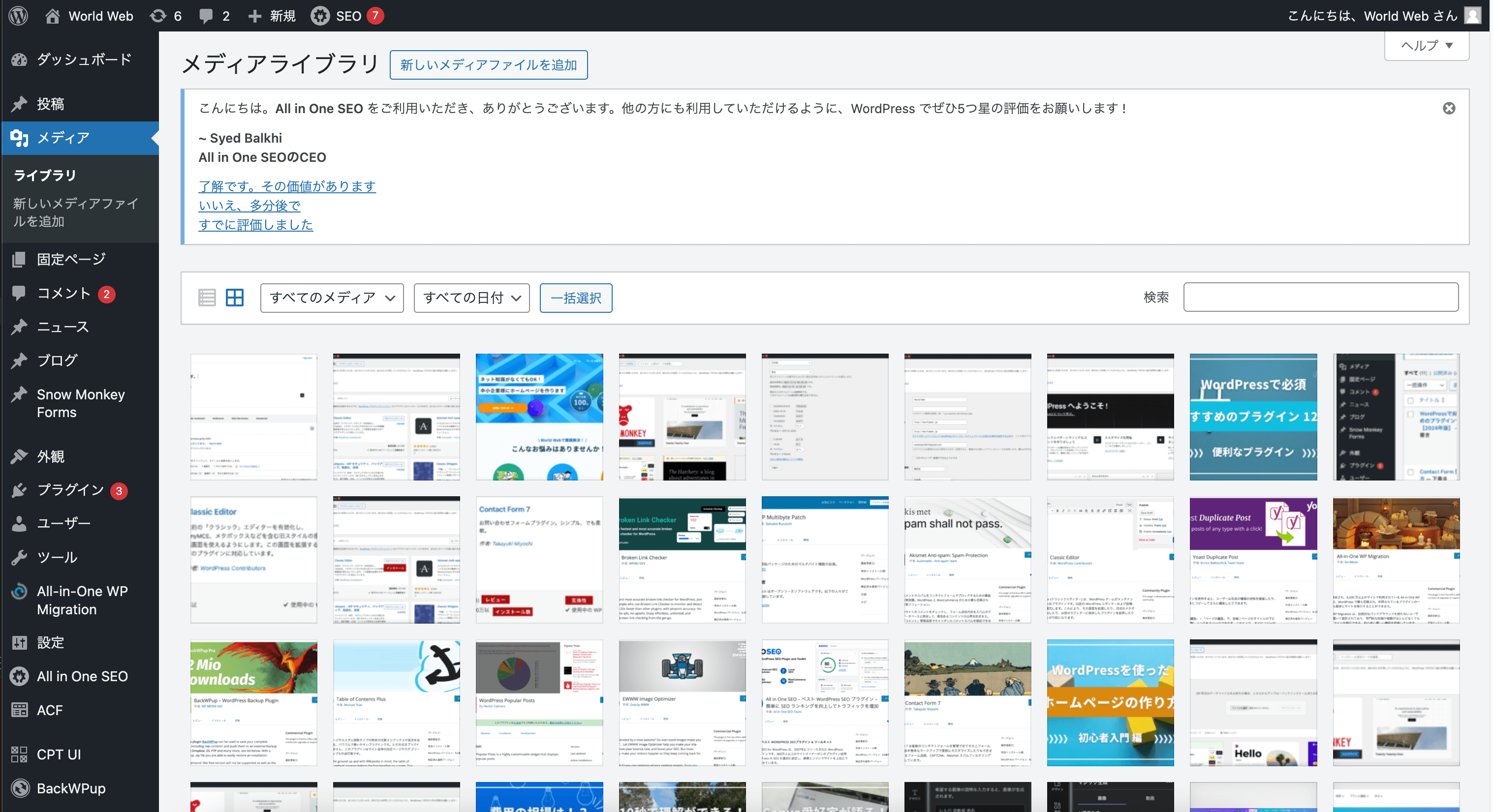This screenshot has width=1493, height=812.
Task: Open the EWWW Image Optimizer thumbnail
Action: [x=682, y=702]
